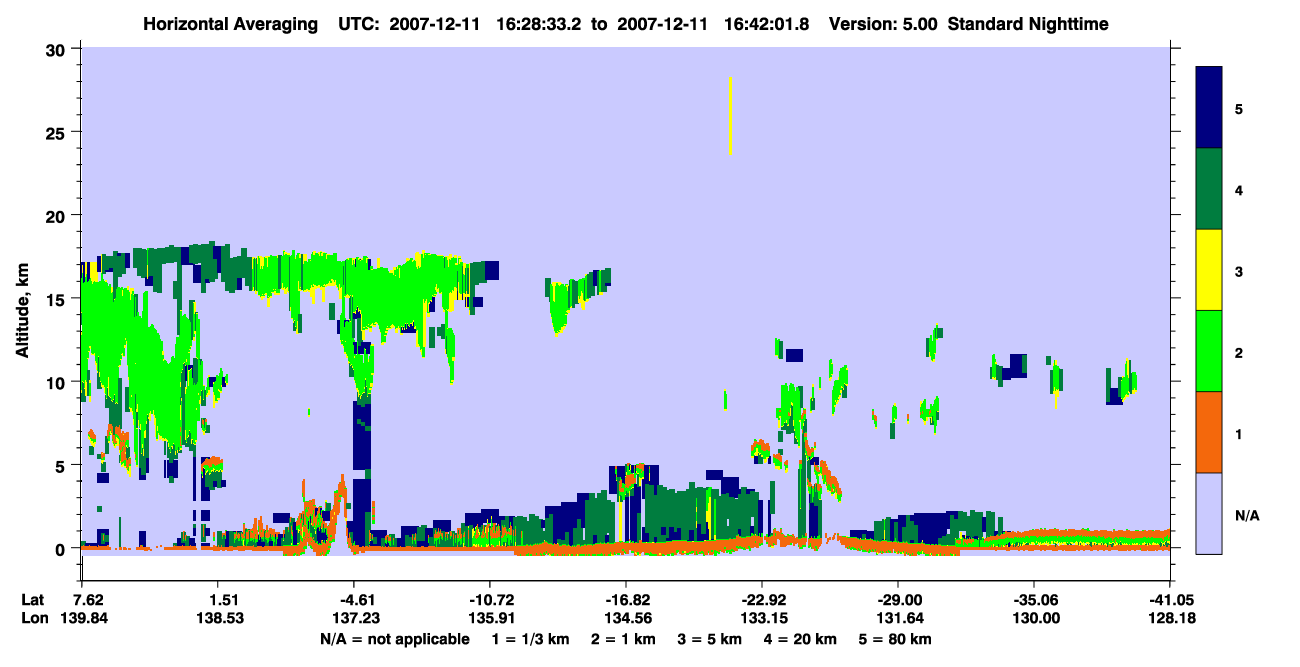Viewport: 1300px width, 667px height.
Task: Click the dark blue level 5 color swatch
Action: [x=1209, y=107]
